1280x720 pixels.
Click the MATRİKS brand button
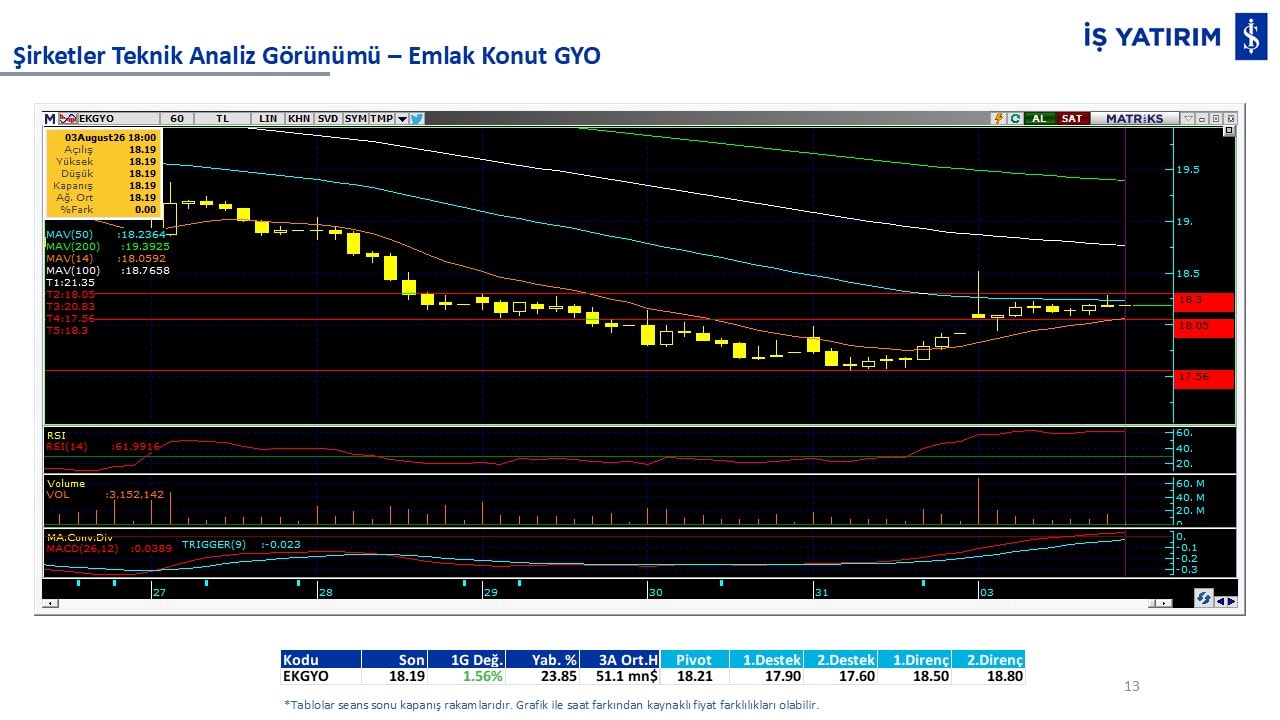pos(1135,118)
